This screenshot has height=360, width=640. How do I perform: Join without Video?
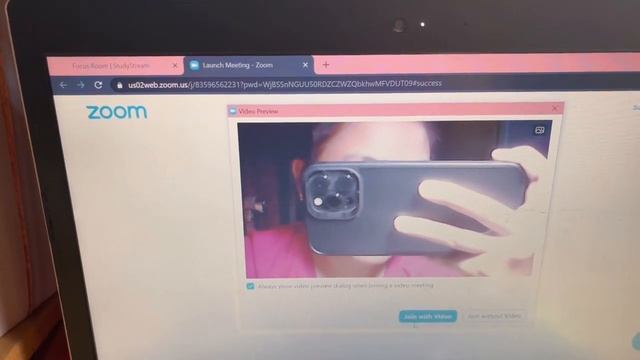coord(494,316)
